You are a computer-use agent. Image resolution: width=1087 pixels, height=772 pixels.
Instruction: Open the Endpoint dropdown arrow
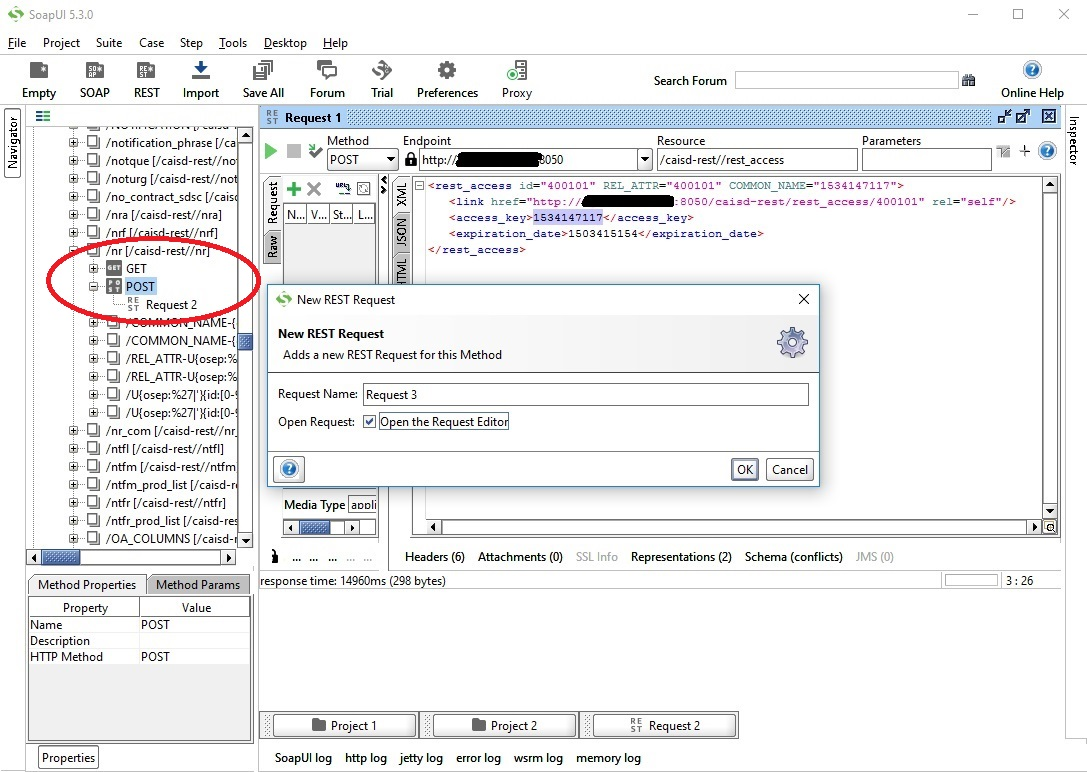644,160
